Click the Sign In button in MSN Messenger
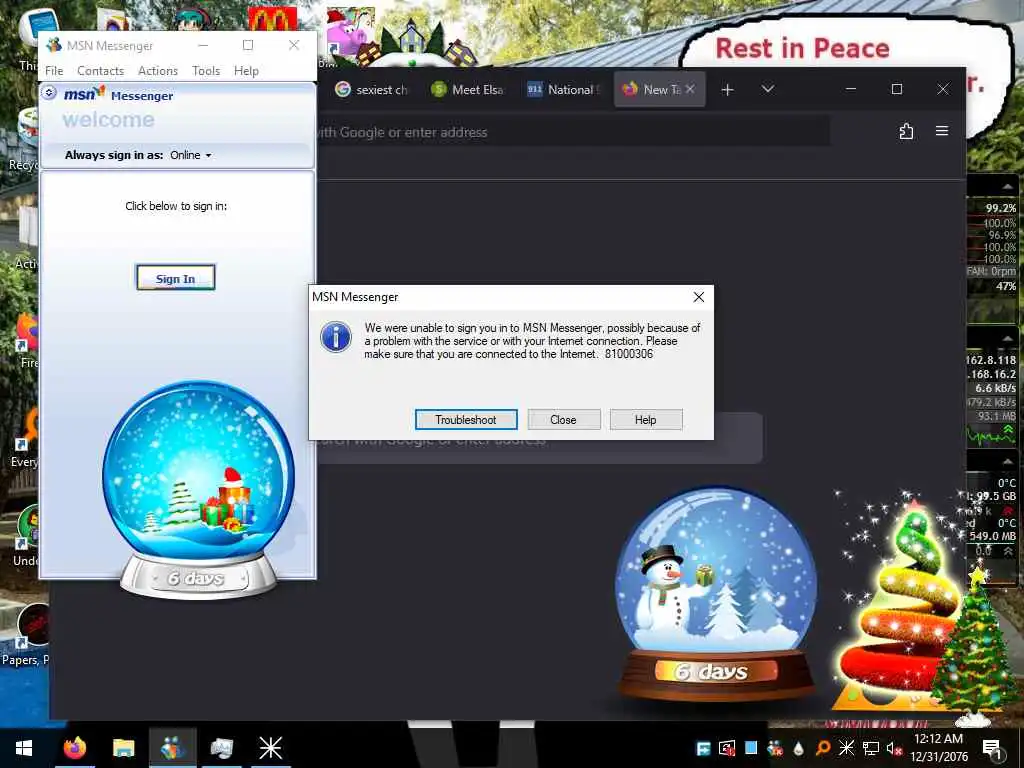 pyautogui.click(x=175, y=278)
